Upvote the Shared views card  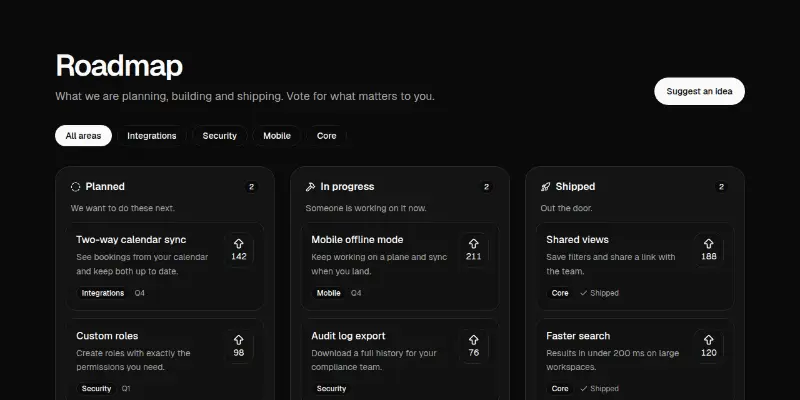coord(709,249)
